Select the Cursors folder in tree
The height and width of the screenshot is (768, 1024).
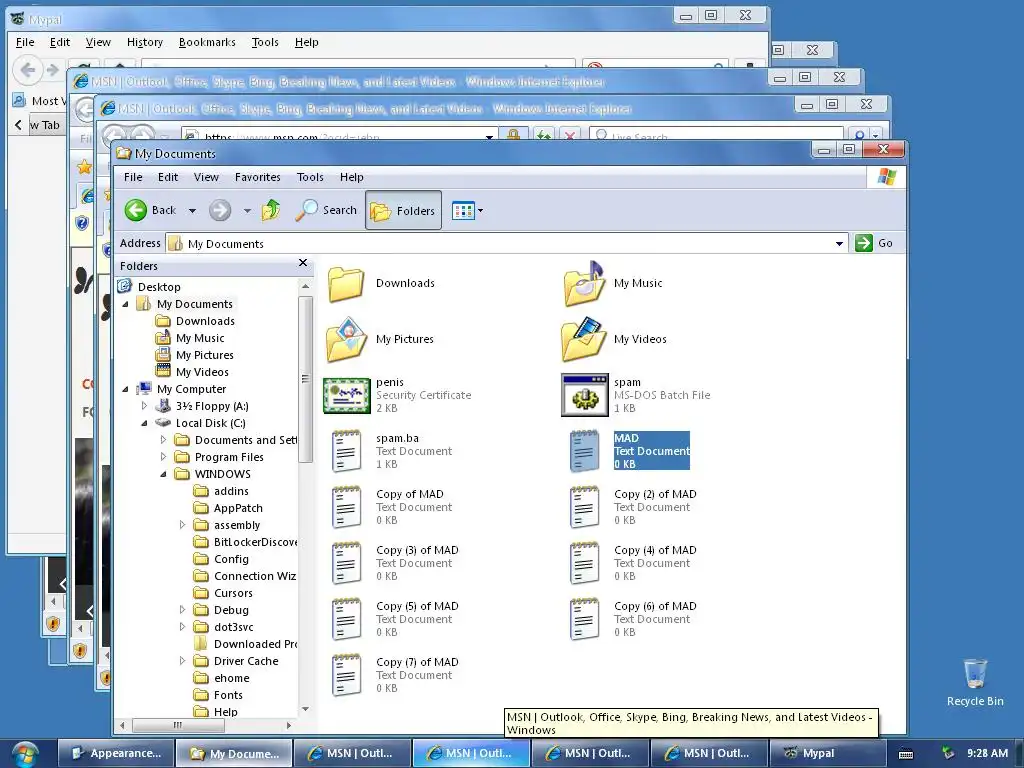pos(233,593)
